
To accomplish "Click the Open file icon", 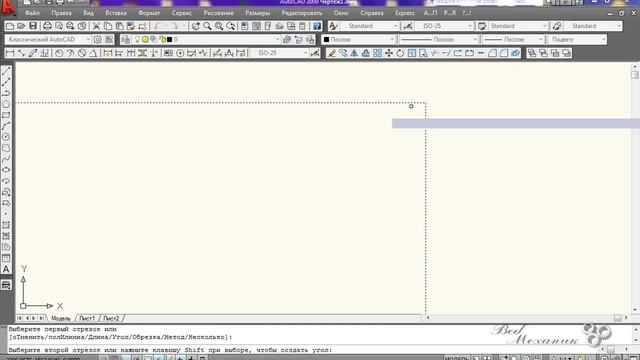I will click(x=21, y=26).
